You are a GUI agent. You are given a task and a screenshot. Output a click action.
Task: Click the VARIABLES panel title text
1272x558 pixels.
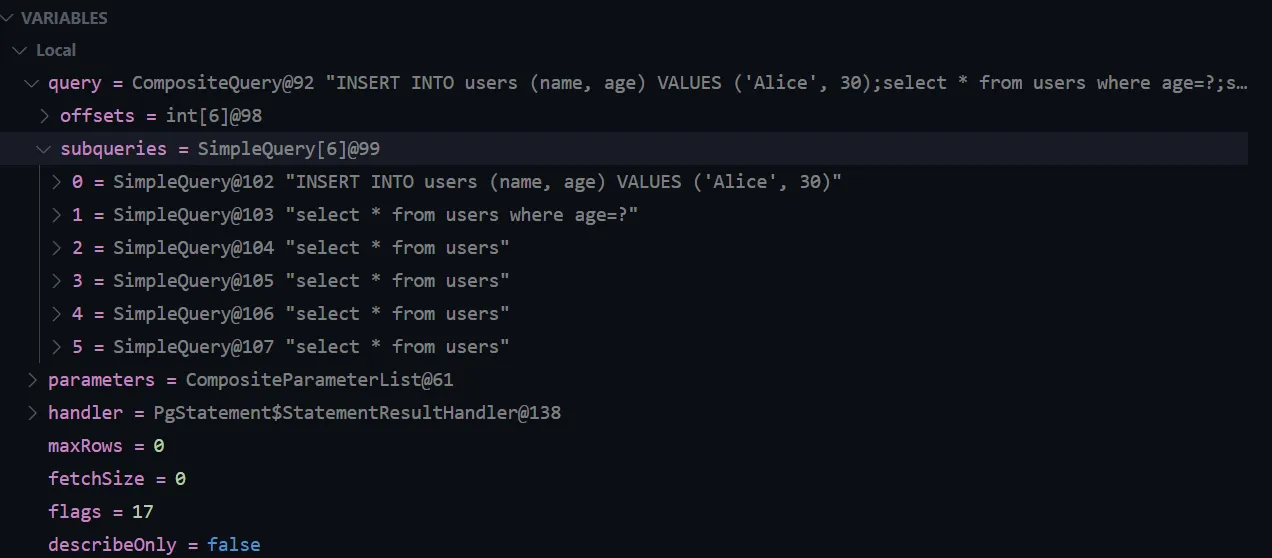click(64, 18)
